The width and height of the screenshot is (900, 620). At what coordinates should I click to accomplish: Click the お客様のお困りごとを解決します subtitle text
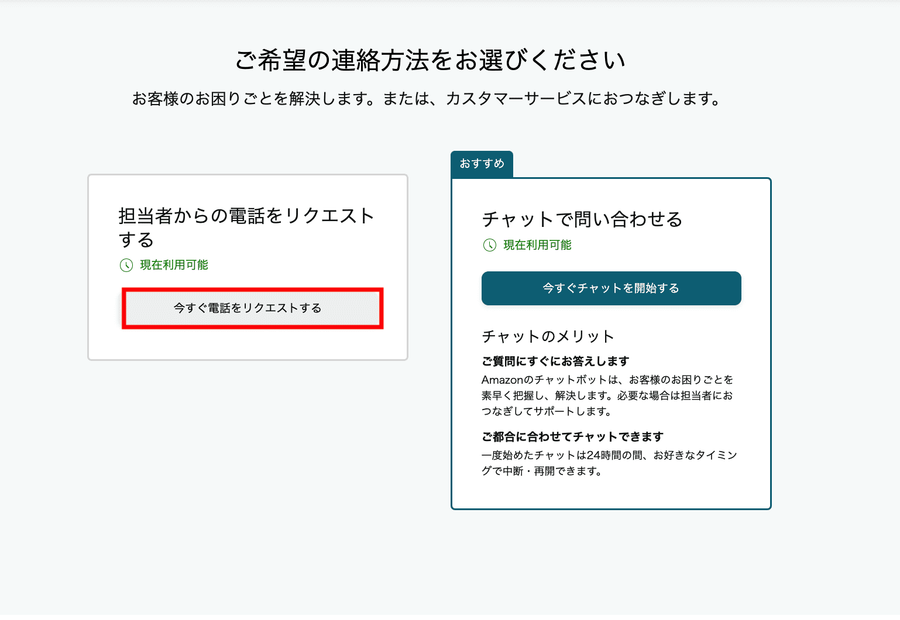pos(426,99)
